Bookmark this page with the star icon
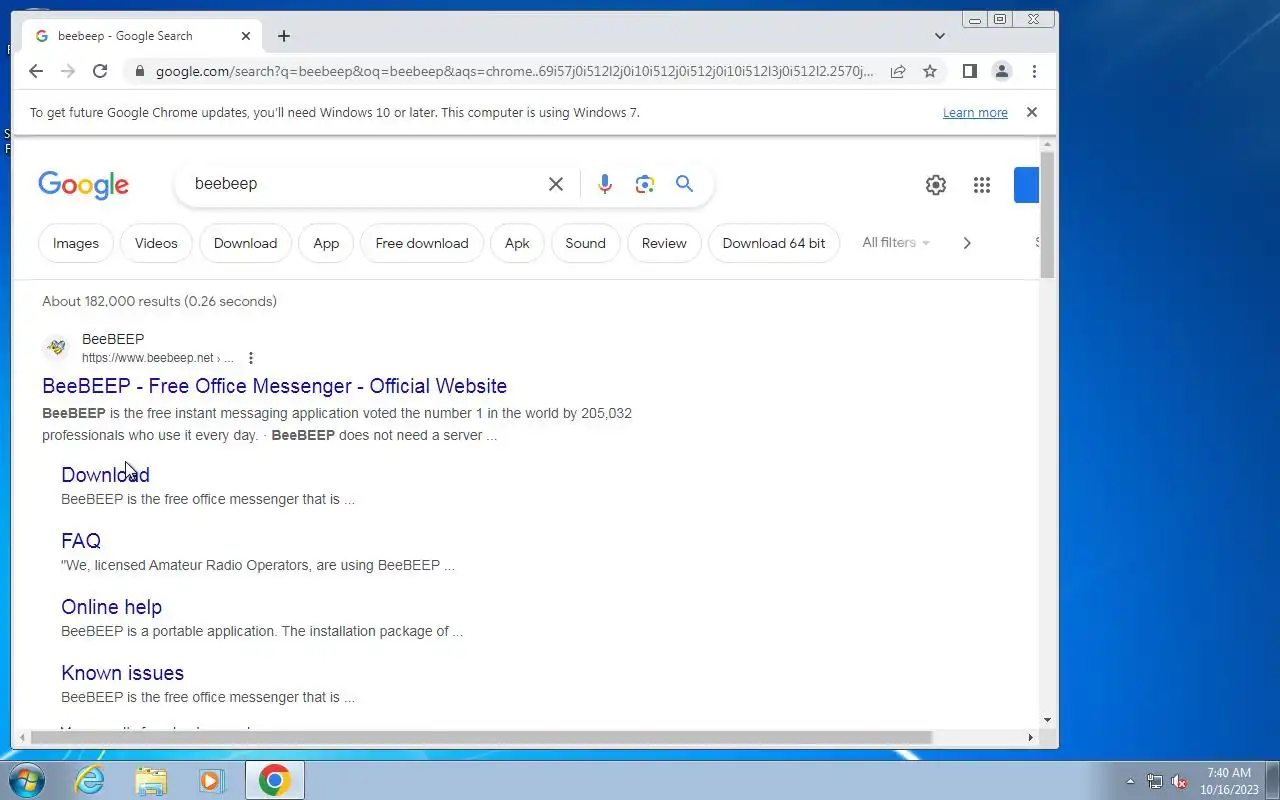This screenshot has width=1280, height=800. coord(930,71)
